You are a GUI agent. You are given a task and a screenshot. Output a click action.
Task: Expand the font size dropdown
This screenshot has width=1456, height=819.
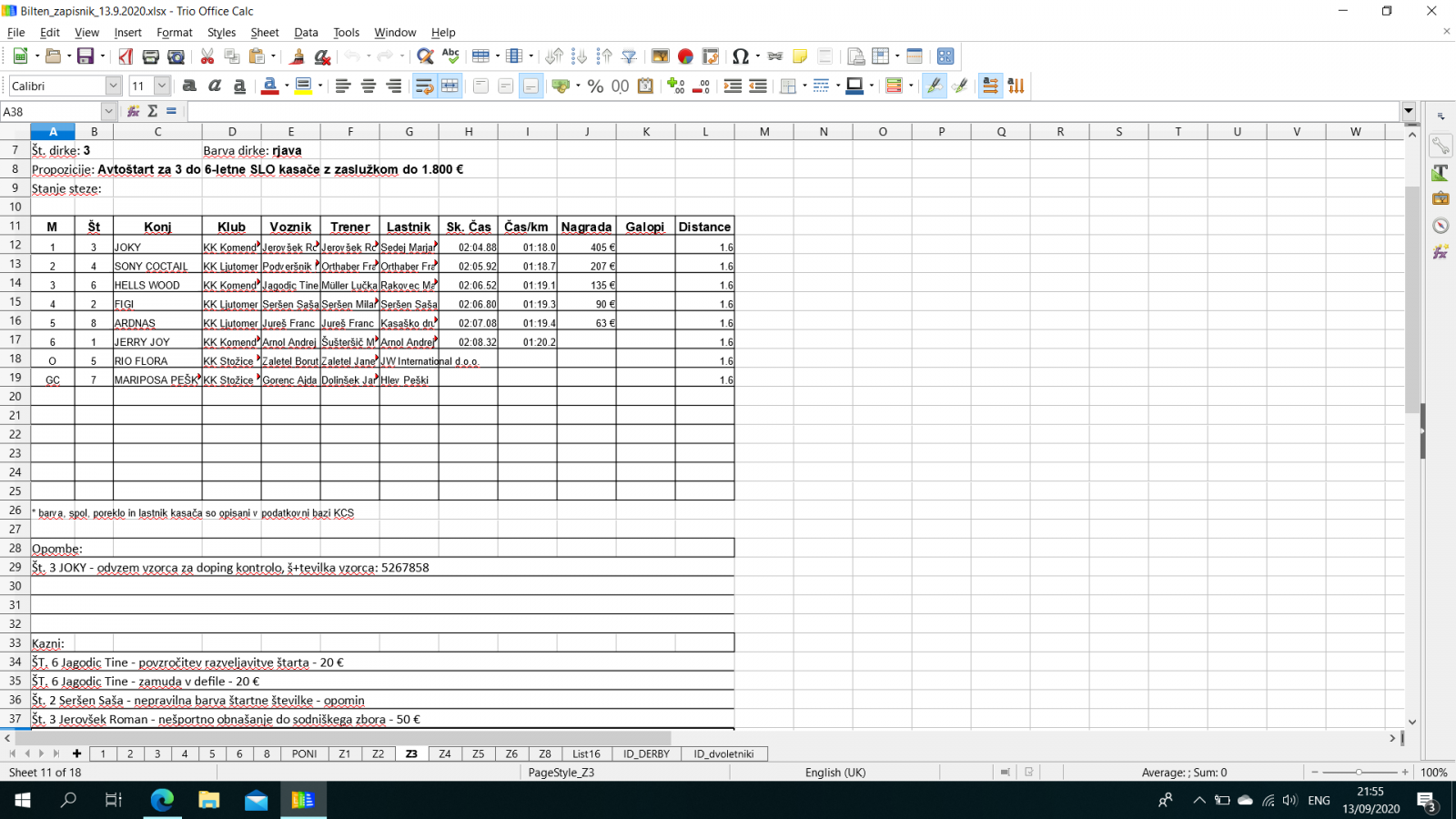tap(162, 86)
